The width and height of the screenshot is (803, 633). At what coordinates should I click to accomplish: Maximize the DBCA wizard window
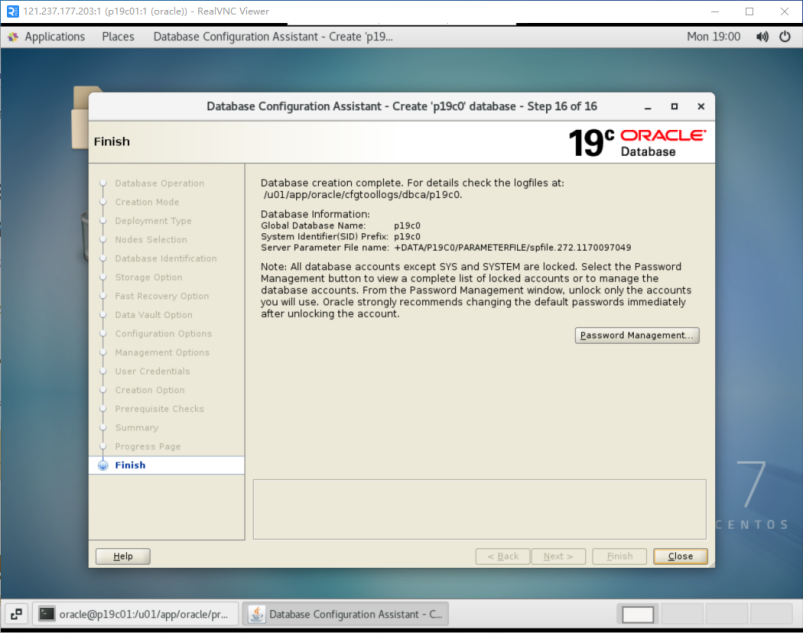coord(674,107)
